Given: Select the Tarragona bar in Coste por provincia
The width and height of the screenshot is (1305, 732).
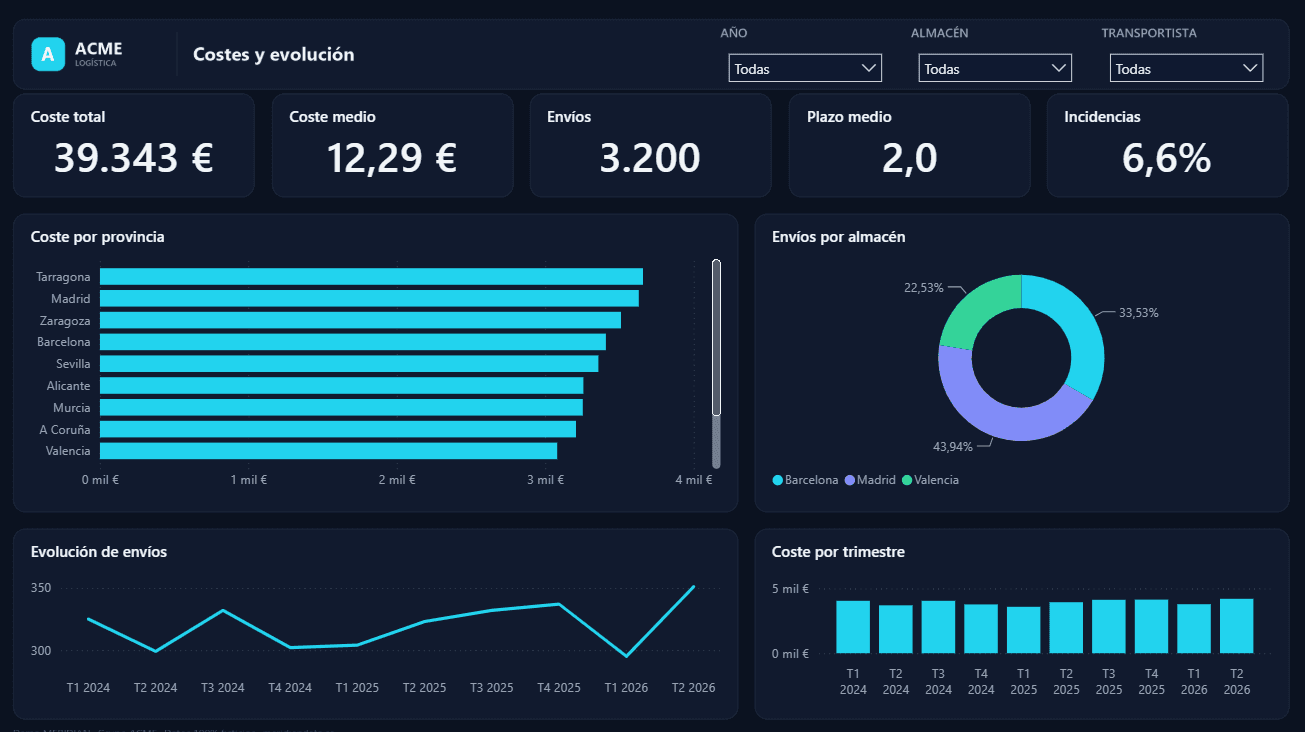Looking at the screenshot, I should pyautogui.click(x=371, y=277).
